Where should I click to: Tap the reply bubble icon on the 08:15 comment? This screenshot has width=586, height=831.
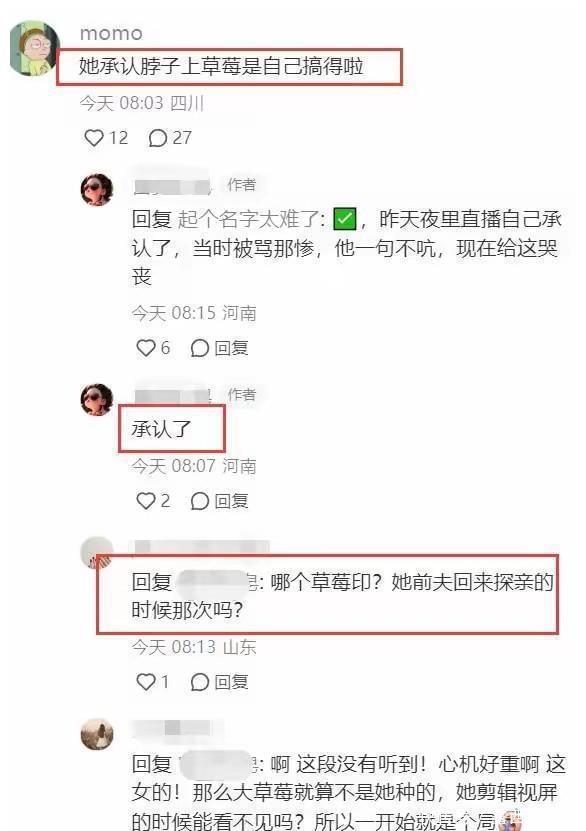[x=199, y=348]
